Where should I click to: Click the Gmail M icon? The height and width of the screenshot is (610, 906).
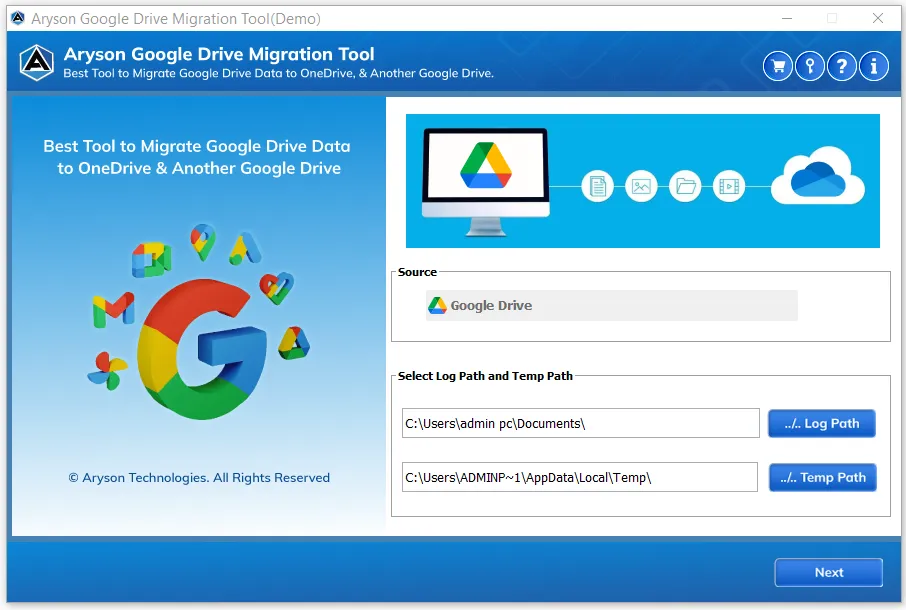tap(113, 309)
